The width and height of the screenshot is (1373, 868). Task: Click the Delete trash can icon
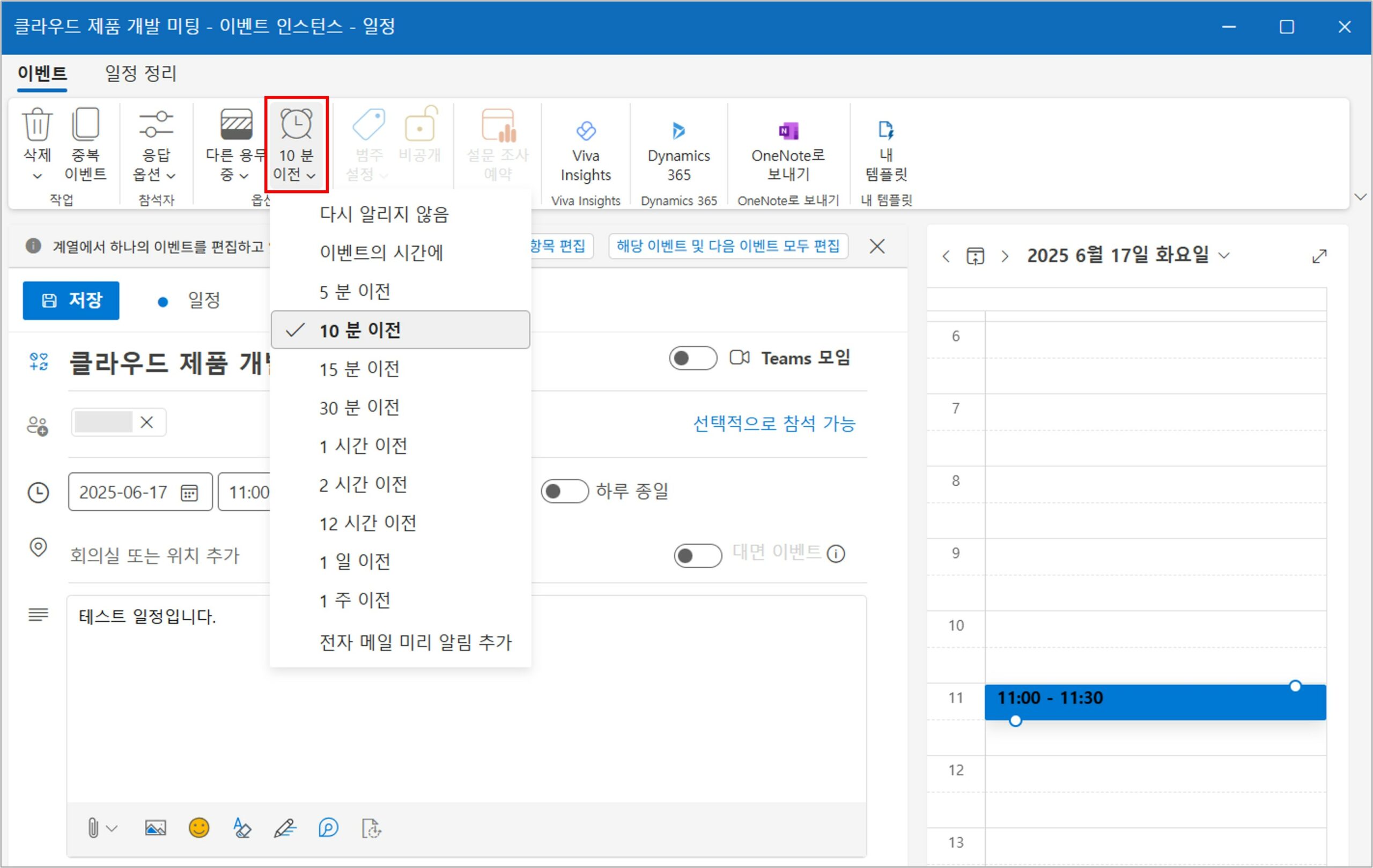[x=37, y=124]
